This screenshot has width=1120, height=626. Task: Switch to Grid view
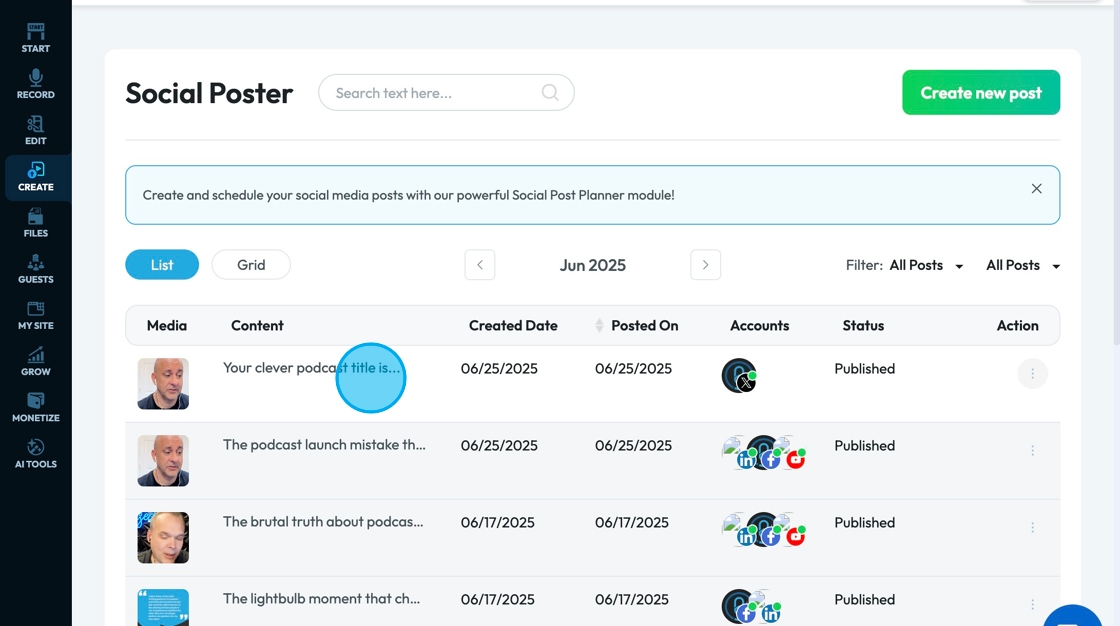pyautogui.click(x=251, y=264)
